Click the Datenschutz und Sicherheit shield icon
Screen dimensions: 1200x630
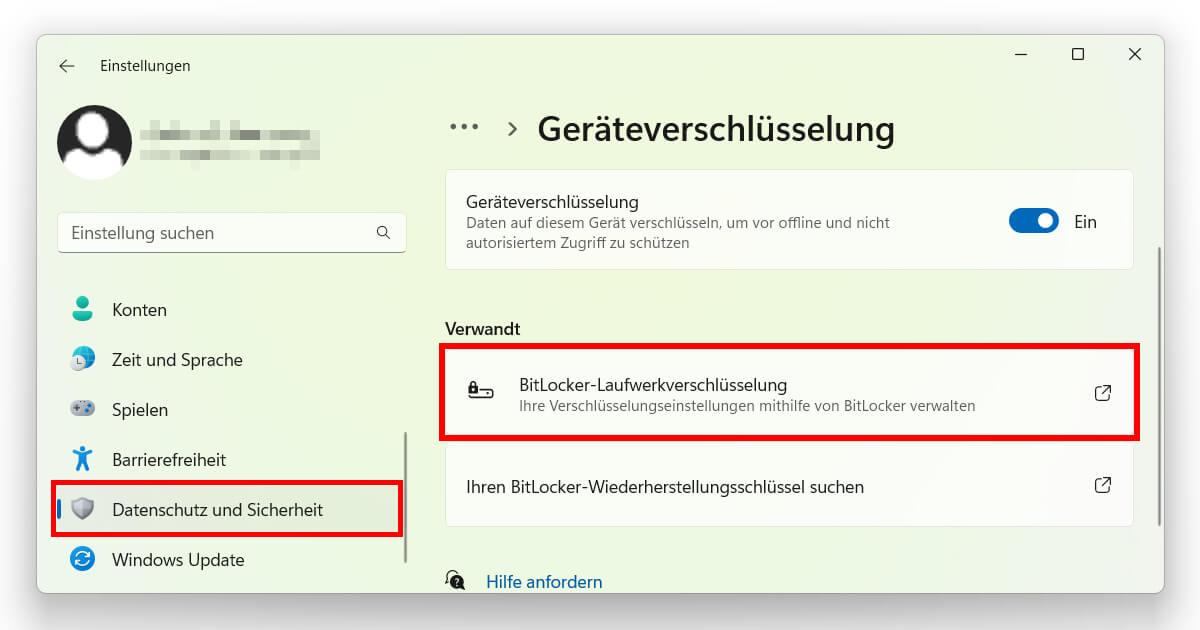81,509
